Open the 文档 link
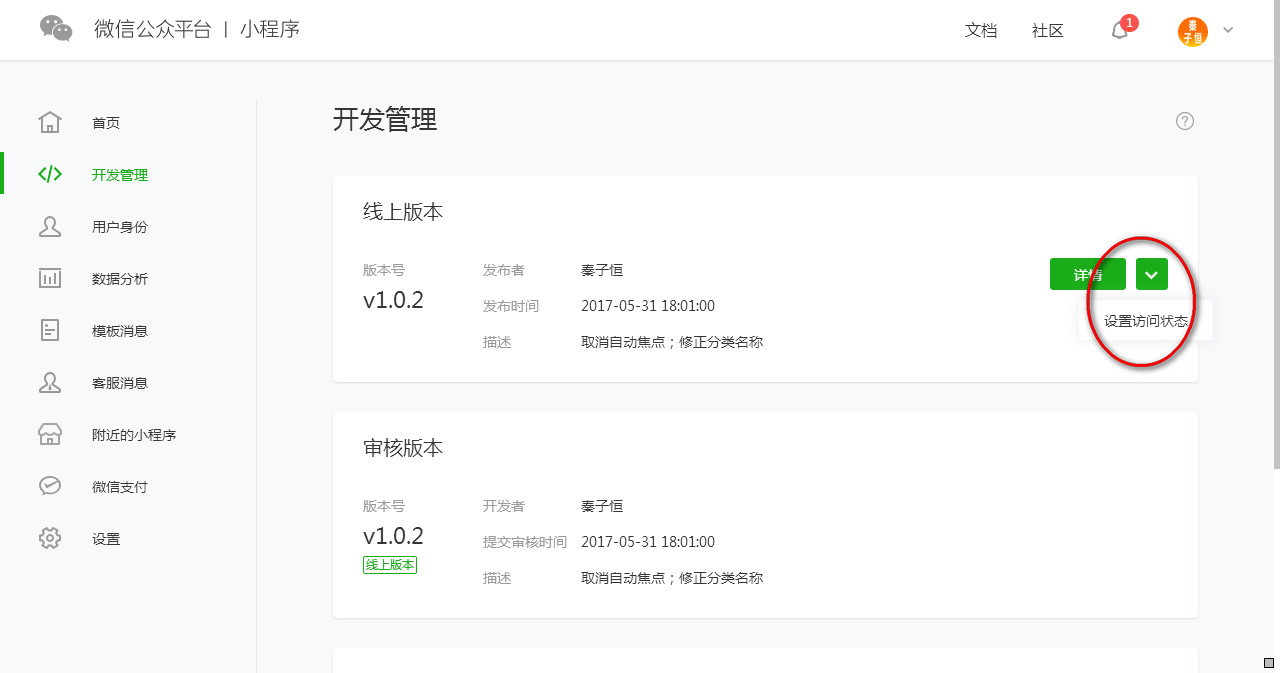The image size is (1280, 673). click(981, 31)
